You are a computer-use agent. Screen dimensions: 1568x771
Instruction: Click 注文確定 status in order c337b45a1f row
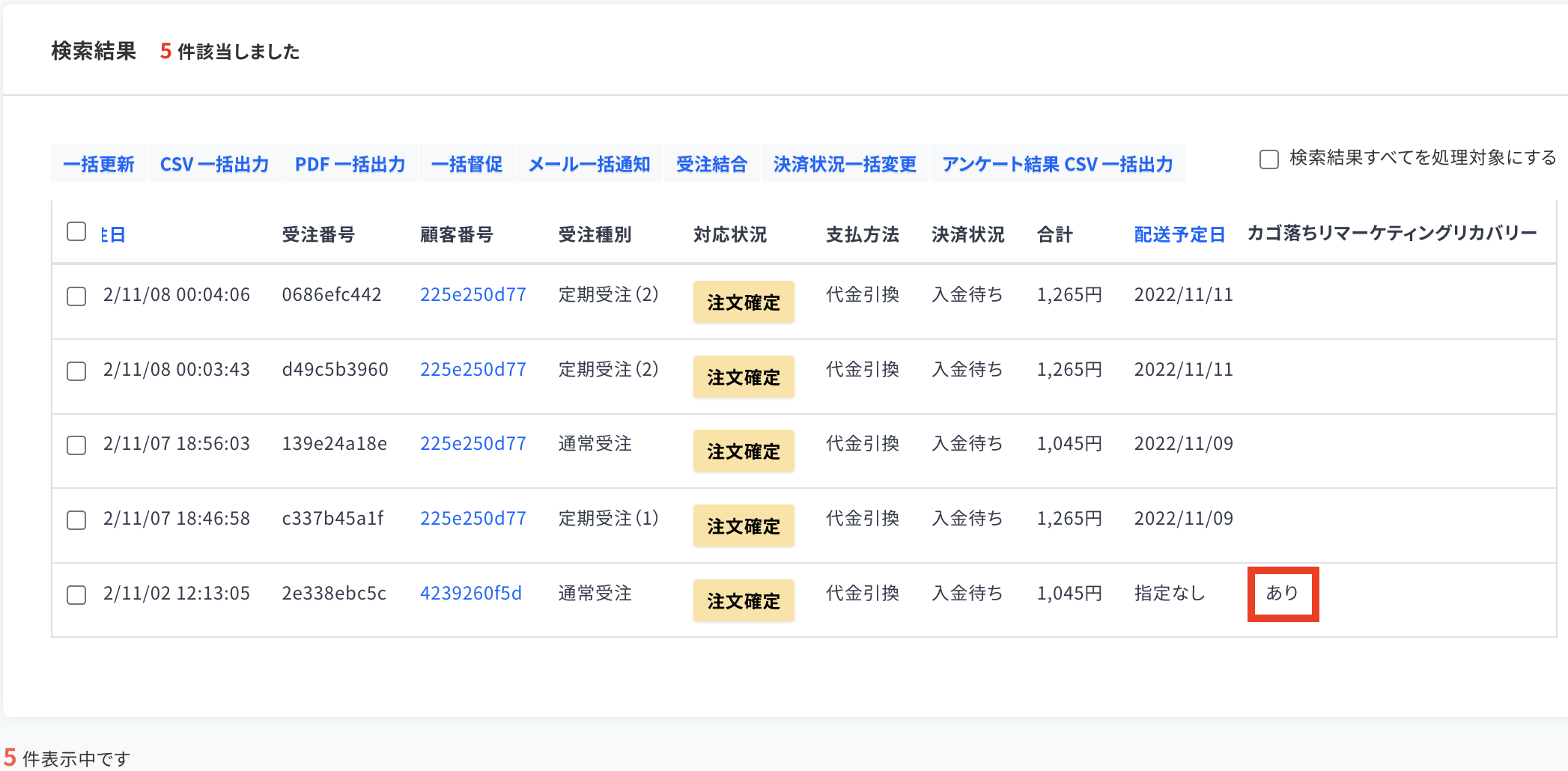[744, 526]
